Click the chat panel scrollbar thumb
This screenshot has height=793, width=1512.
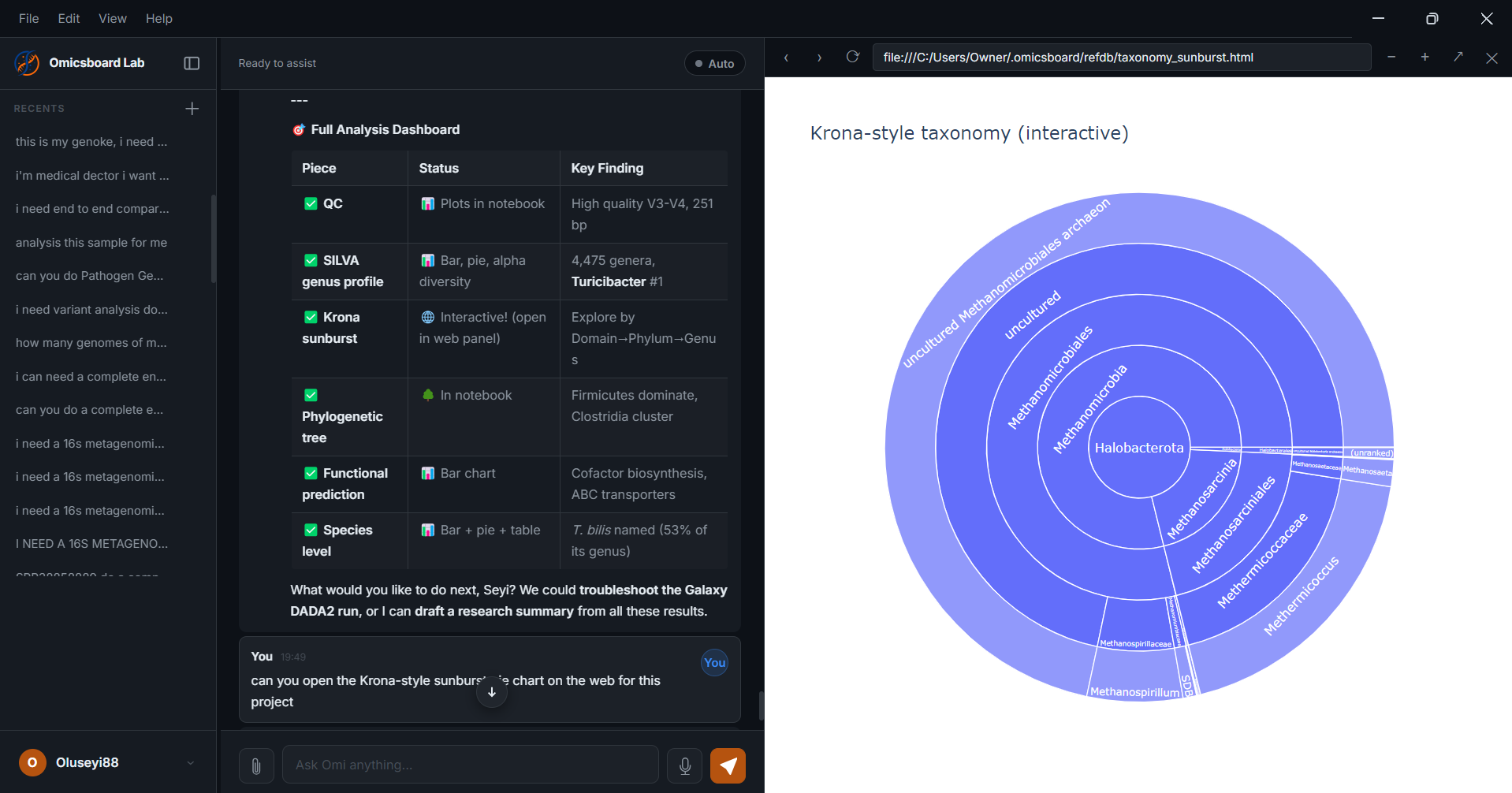pos(761,706)
